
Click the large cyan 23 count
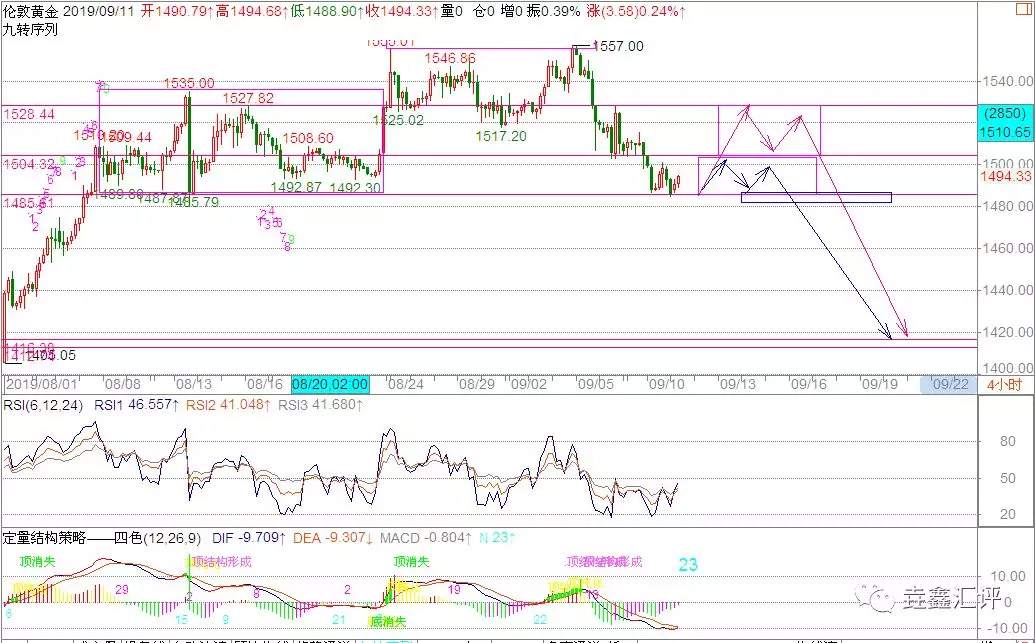pyautogui.click(x=688, y=564)
